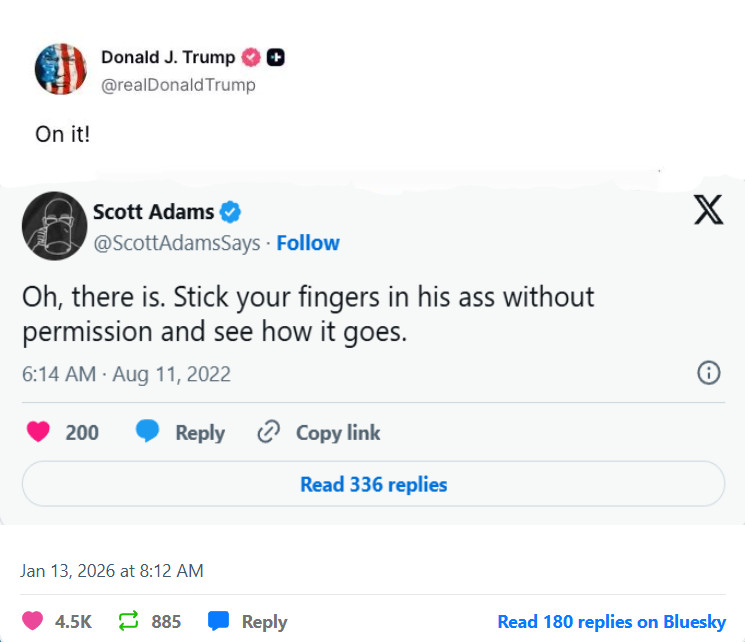Click the pink verified badge beside Trump
Screen dimensions: 745x642
[x=251, y=57]
